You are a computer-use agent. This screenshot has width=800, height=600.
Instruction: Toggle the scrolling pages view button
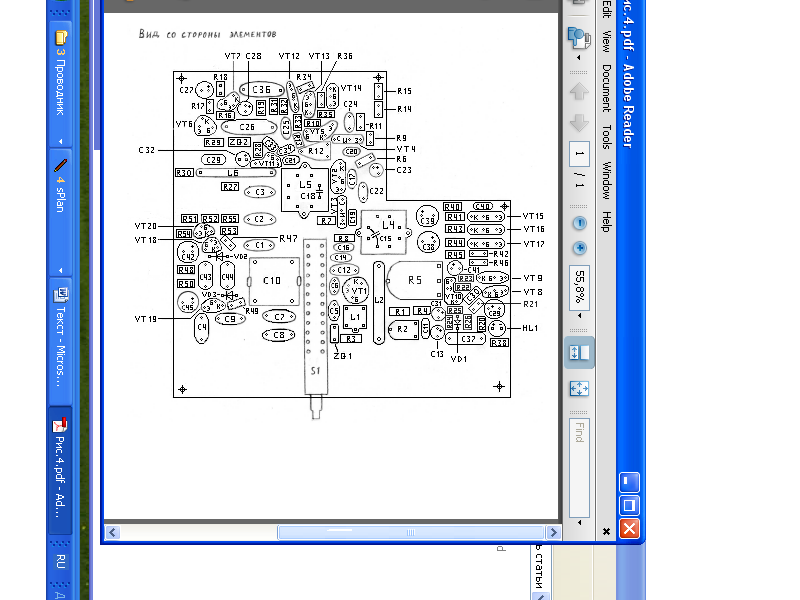pyautogui.click(x=579, y=353)
